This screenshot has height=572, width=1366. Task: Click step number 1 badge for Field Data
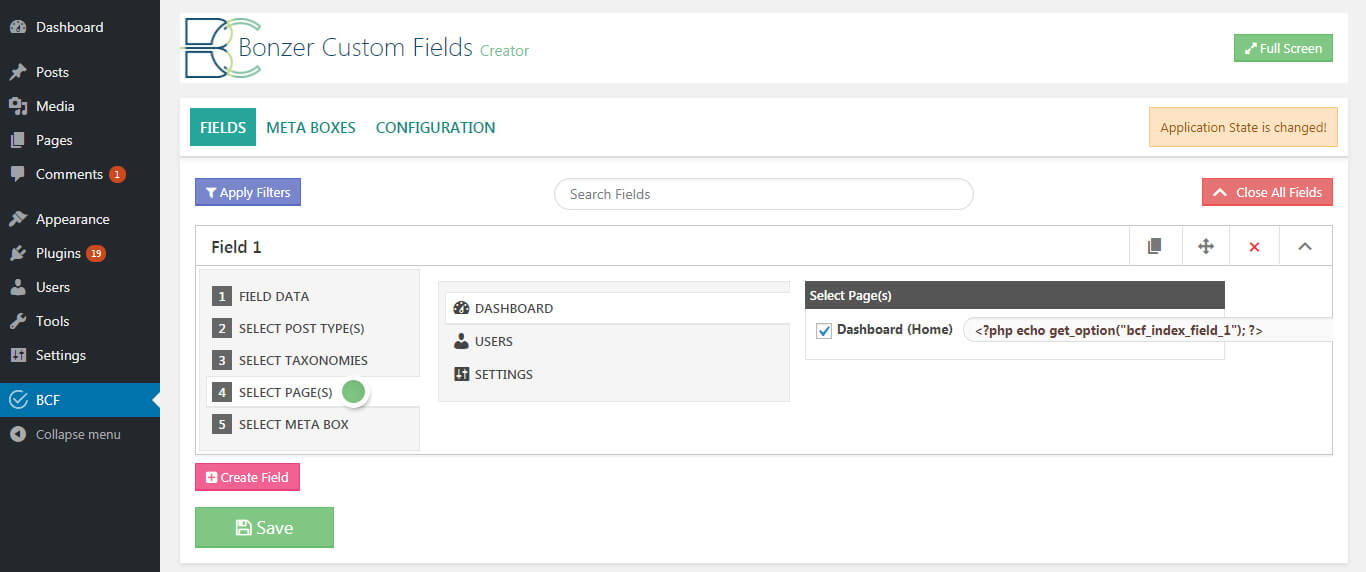[221, 296]
